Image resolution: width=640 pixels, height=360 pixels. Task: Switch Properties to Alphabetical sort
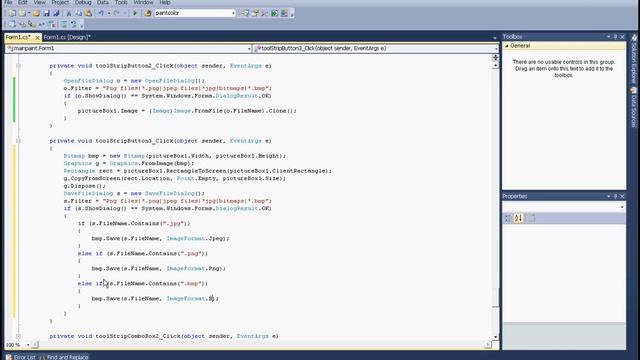(x=519, y=218)
